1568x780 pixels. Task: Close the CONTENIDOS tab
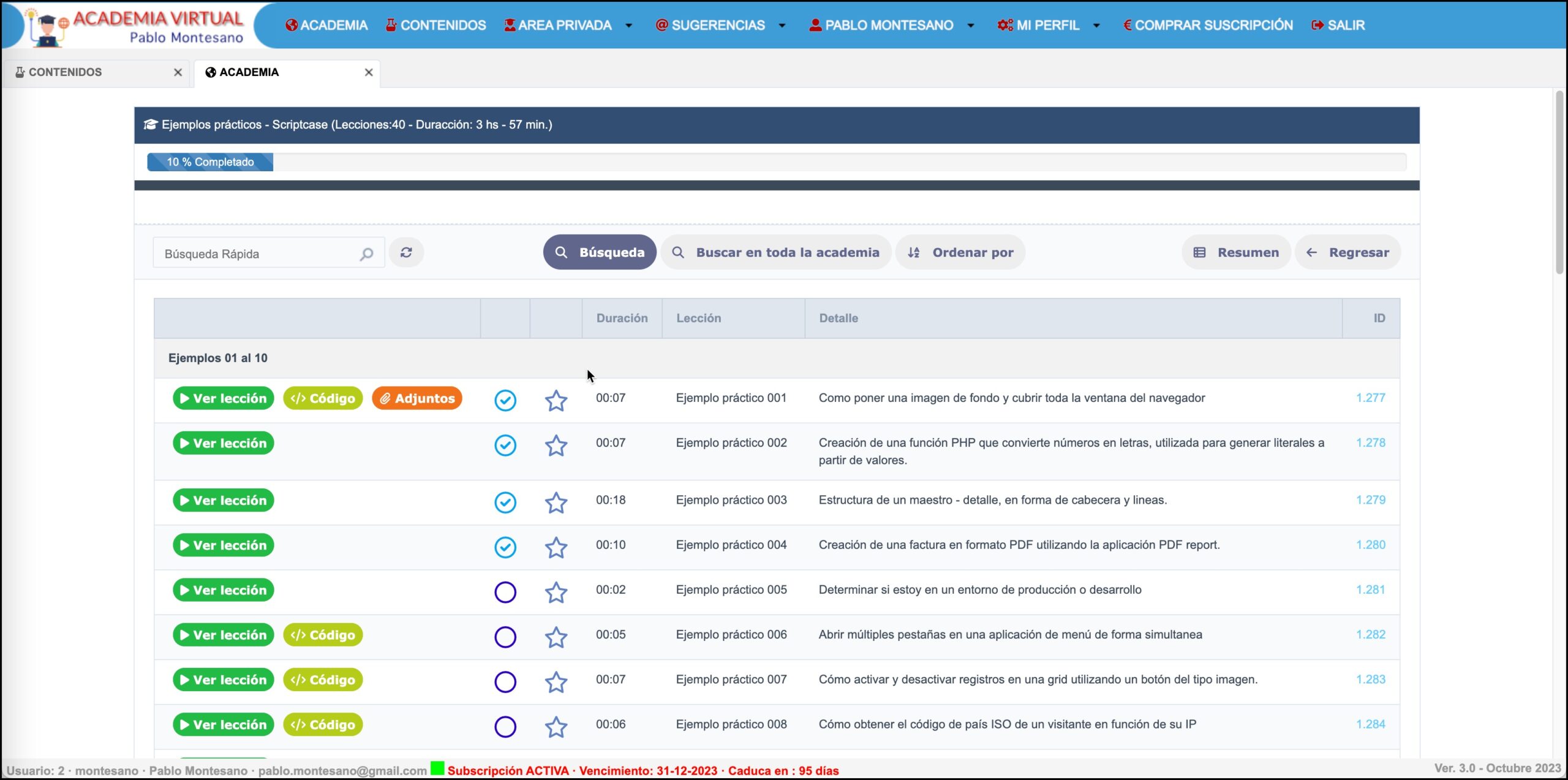[x=178, y=72]
